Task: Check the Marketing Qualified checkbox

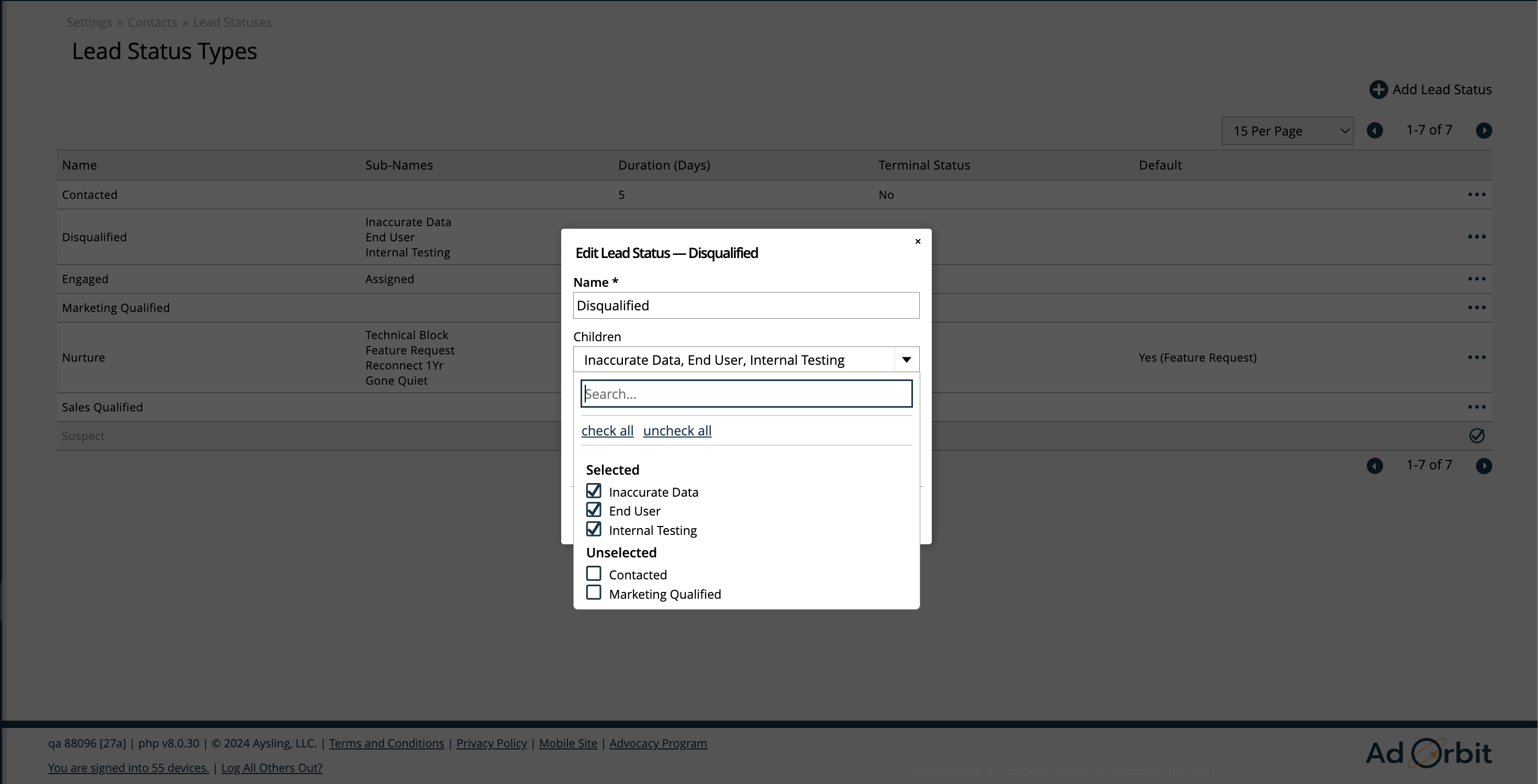Action: (594, 593)
